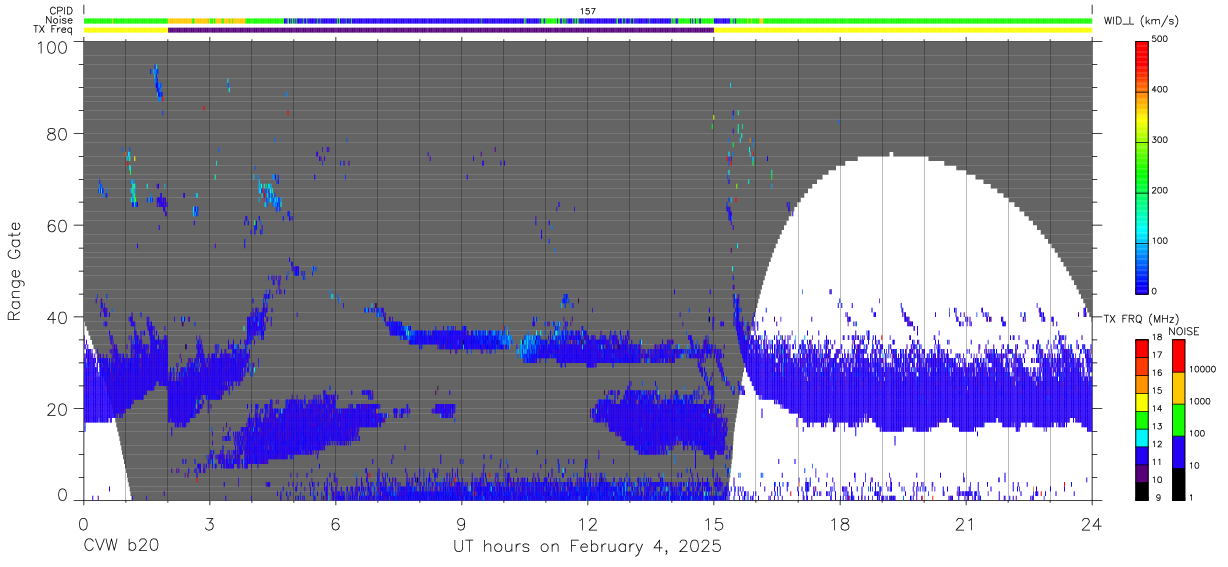Click the yellow swatch in TX FRQ legend
This screenshot has width=1228, height=567.
coord(1141,400)
